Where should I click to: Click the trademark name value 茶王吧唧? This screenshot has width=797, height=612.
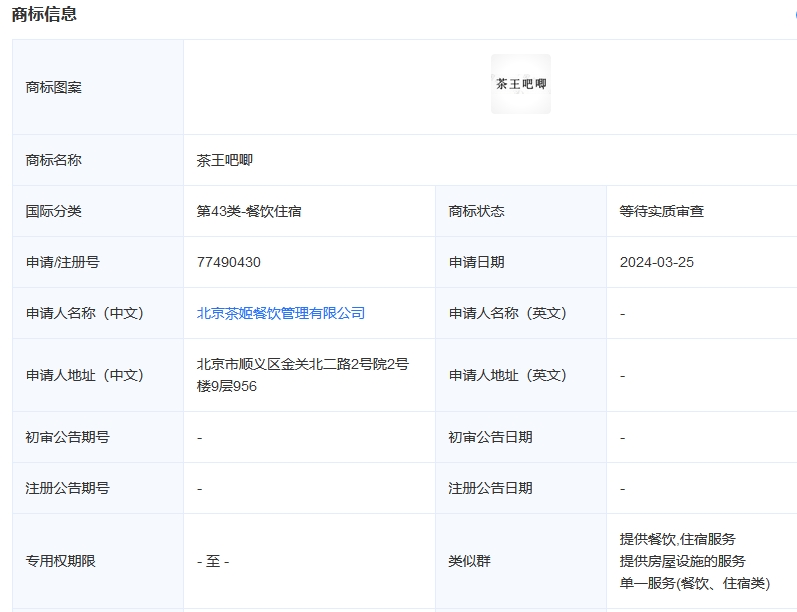click(x=225, y=160)
